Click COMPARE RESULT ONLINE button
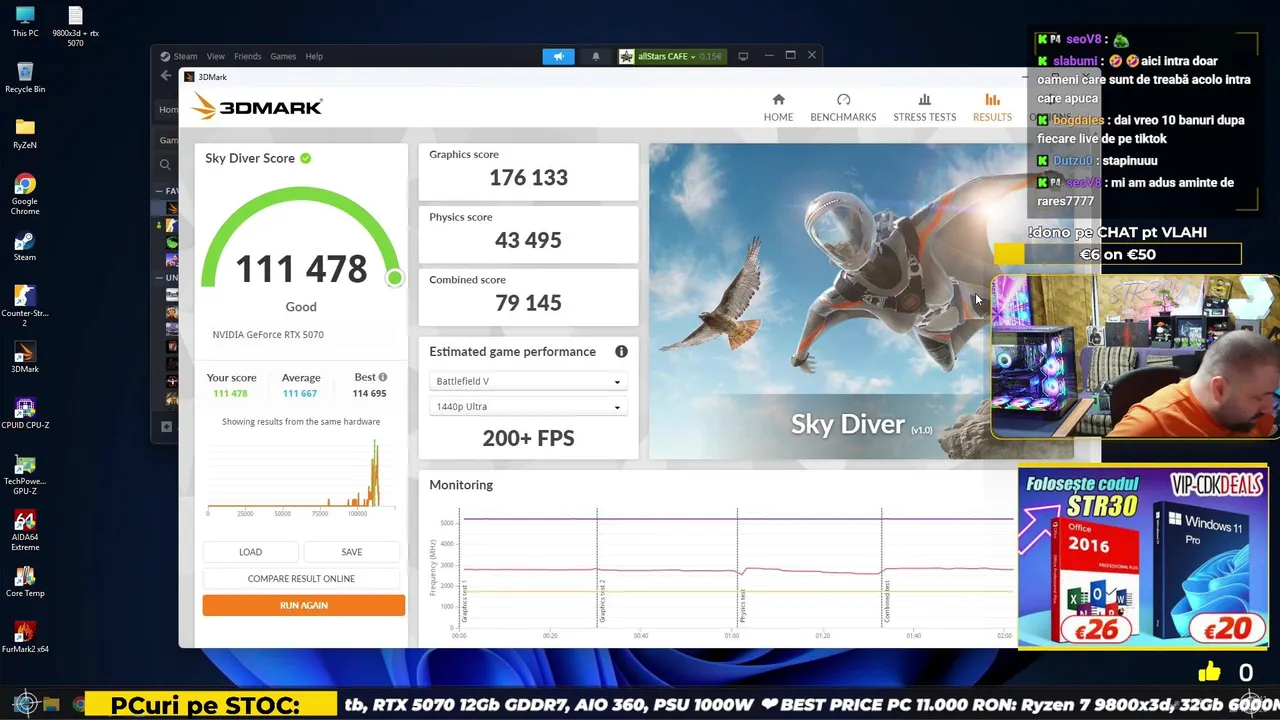1280x720 pixels. pyautogui.click(x=301, y=578)
